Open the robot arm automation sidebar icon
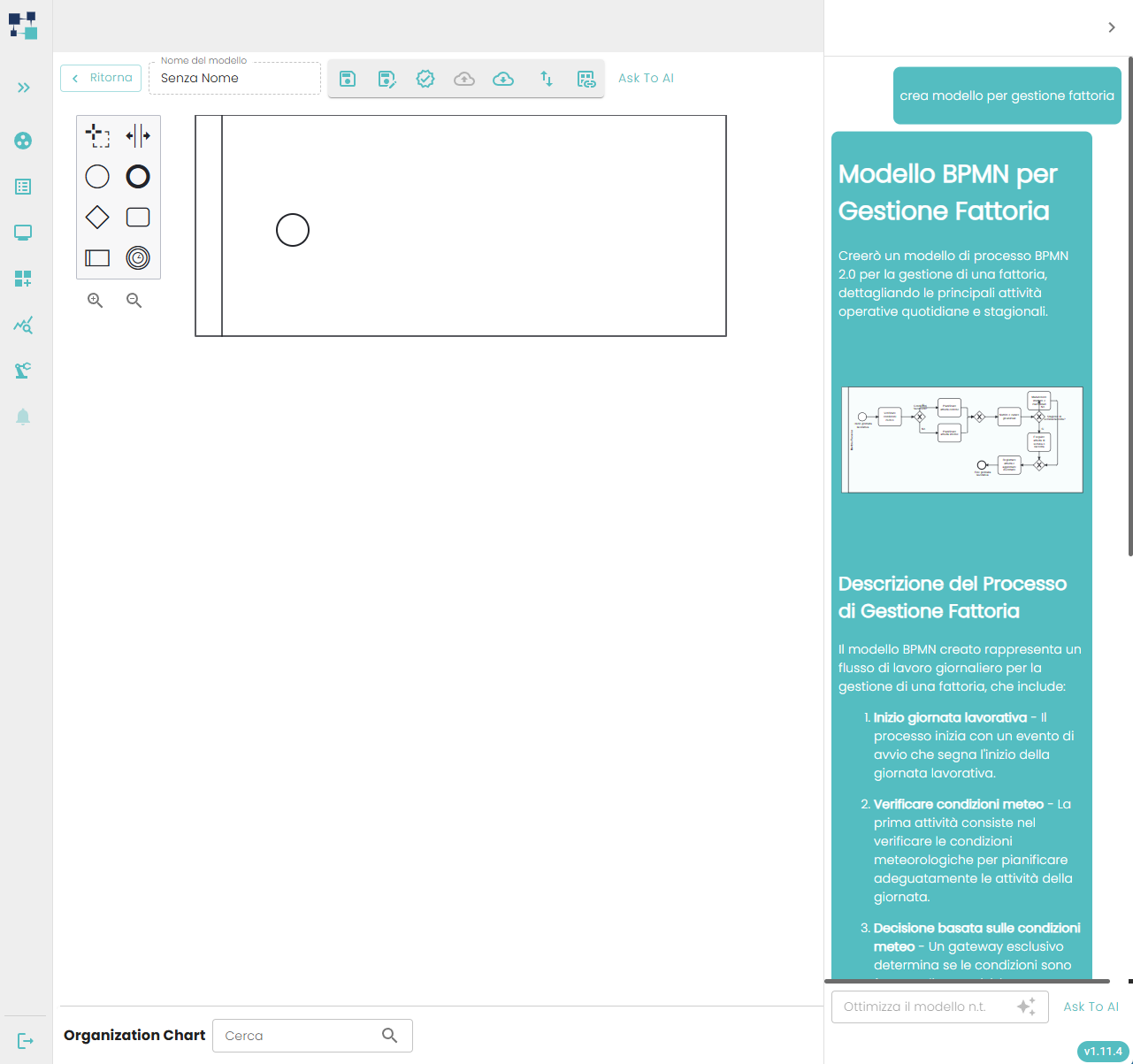1133x1064 pixels. [x=23, y=371]
